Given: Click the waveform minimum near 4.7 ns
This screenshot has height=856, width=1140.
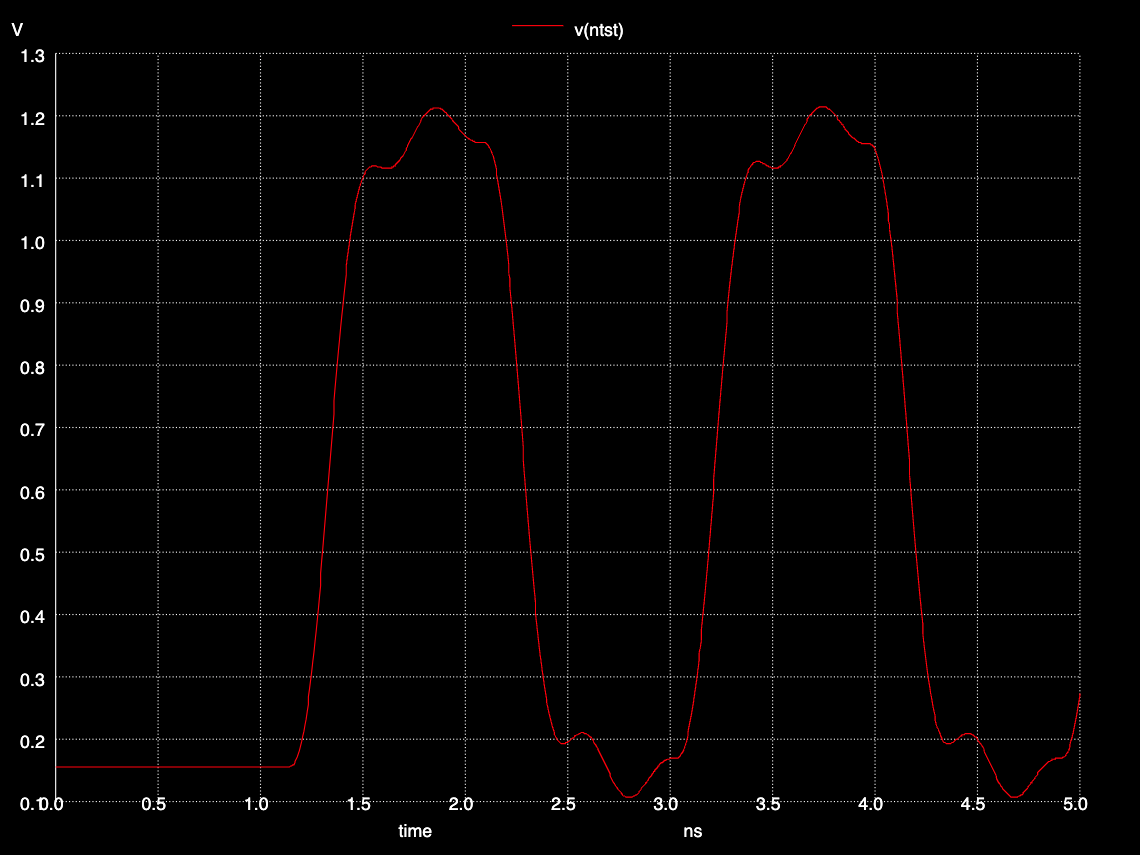Looking at the screenshot, I should coord(1016,797).
